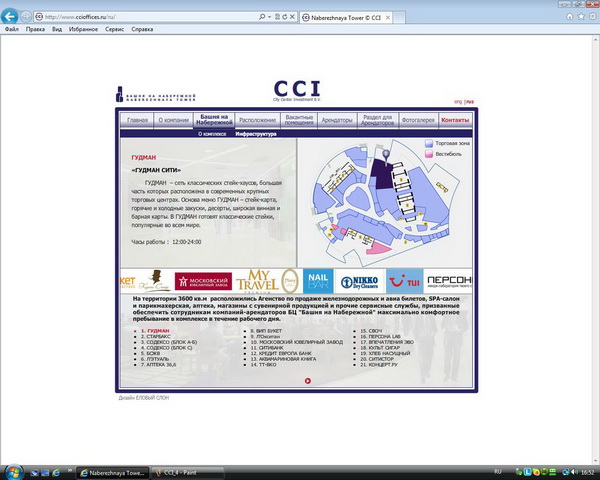
Task: Click the browser forward arrow button
Action: click(26, 17)
